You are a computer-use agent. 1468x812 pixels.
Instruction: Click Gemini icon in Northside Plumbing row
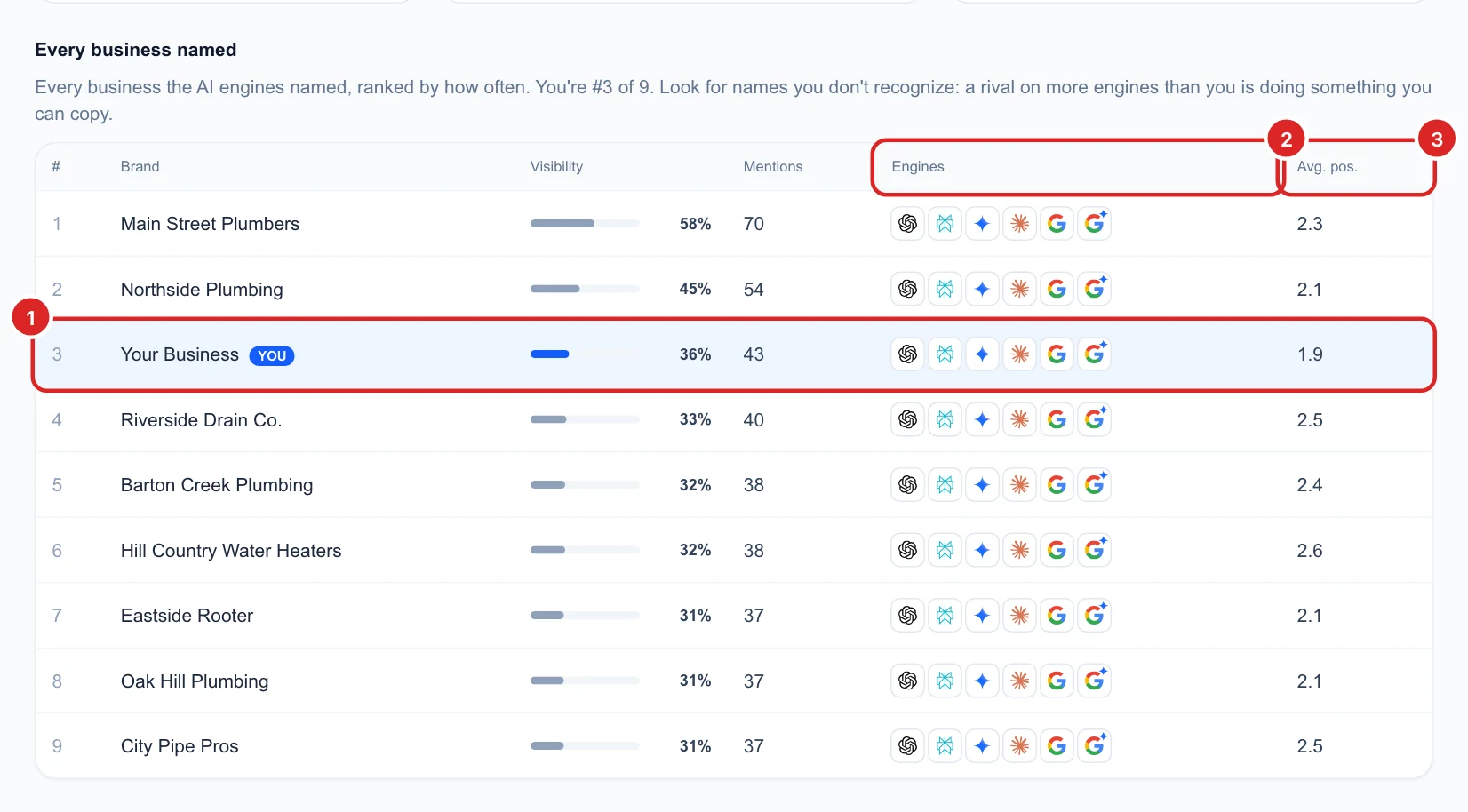982,289
